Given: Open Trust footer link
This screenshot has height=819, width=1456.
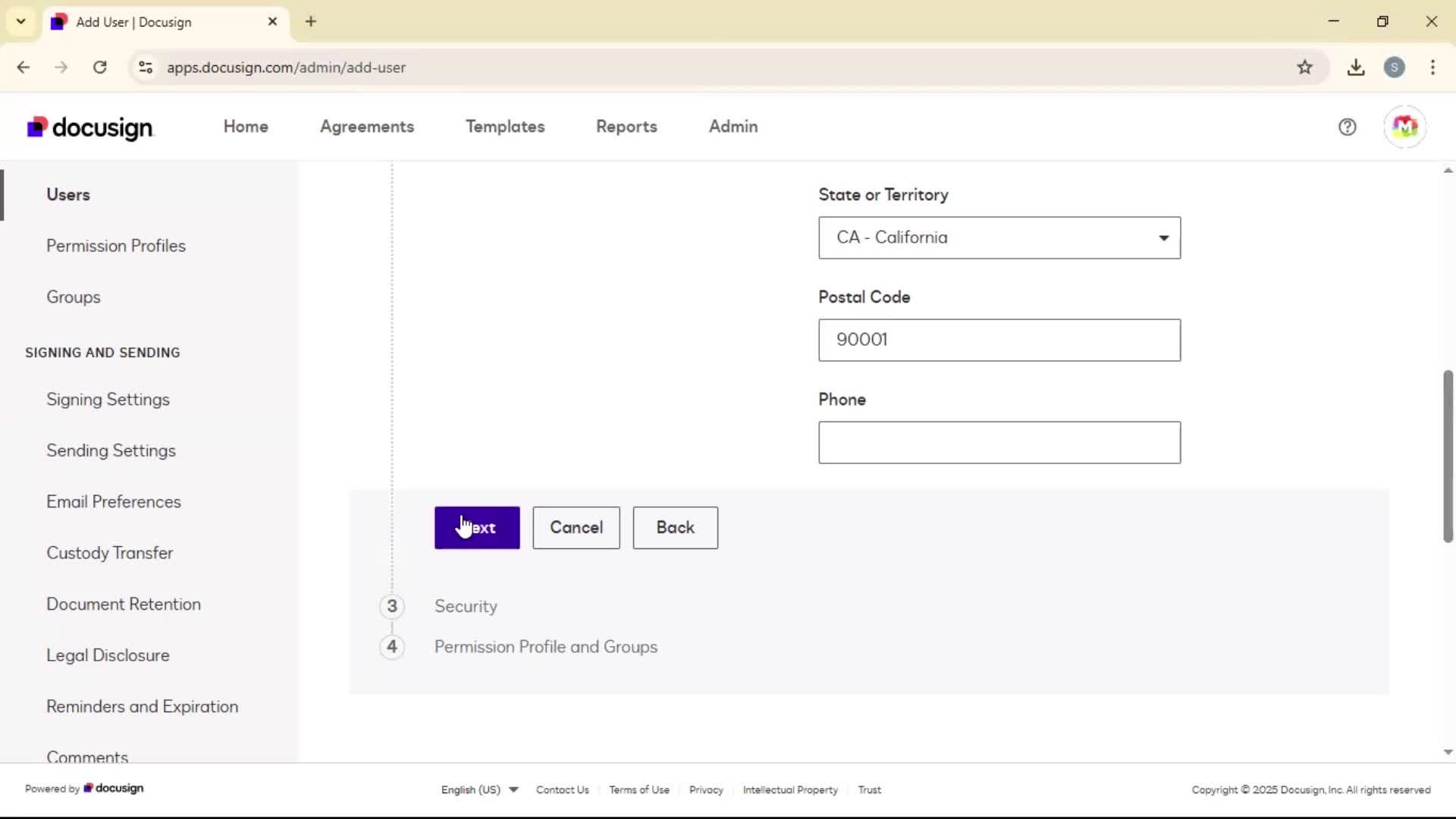Looking at the screenshot, I should (869, 789).
